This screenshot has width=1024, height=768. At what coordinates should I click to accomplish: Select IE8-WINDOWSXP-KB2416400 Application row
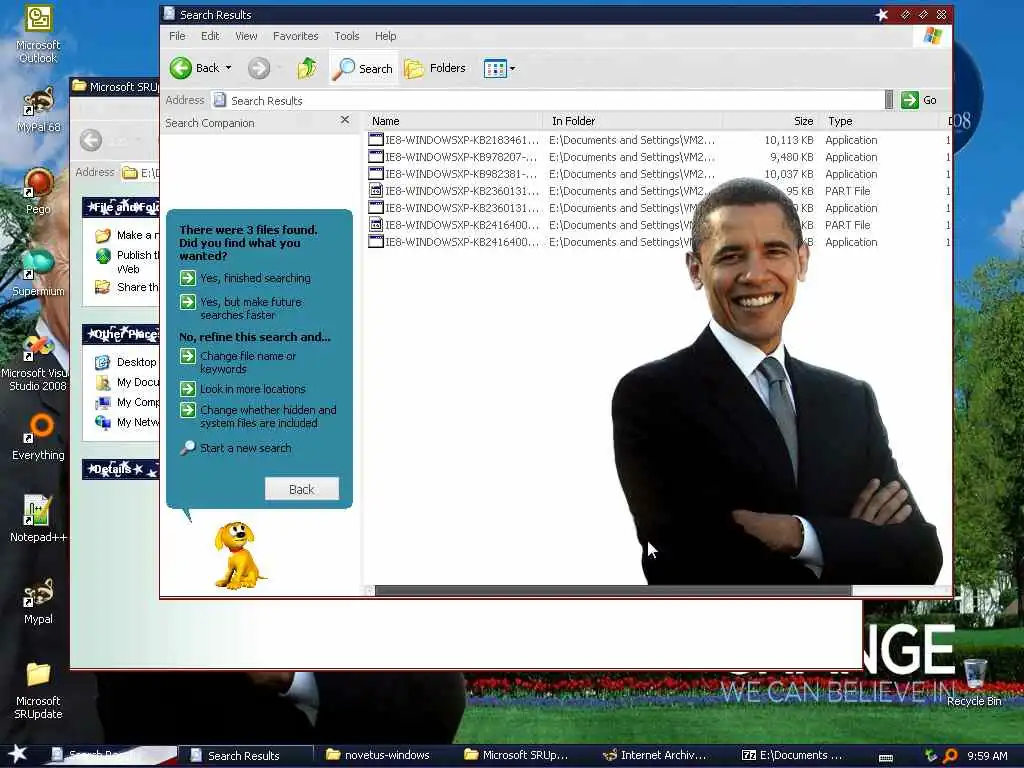click(453, 242)
